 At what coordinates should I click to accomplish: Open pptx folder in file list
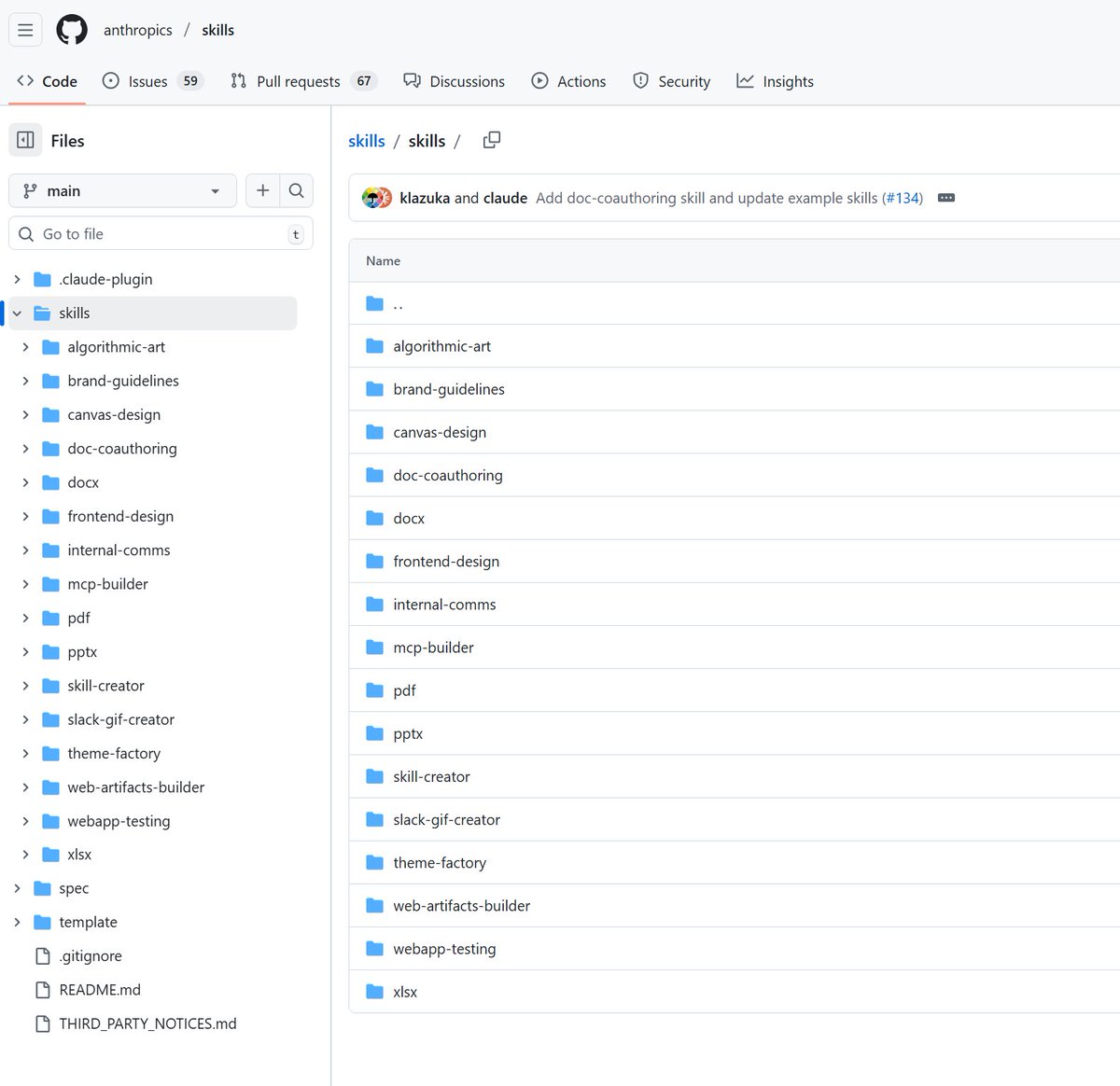408,733
